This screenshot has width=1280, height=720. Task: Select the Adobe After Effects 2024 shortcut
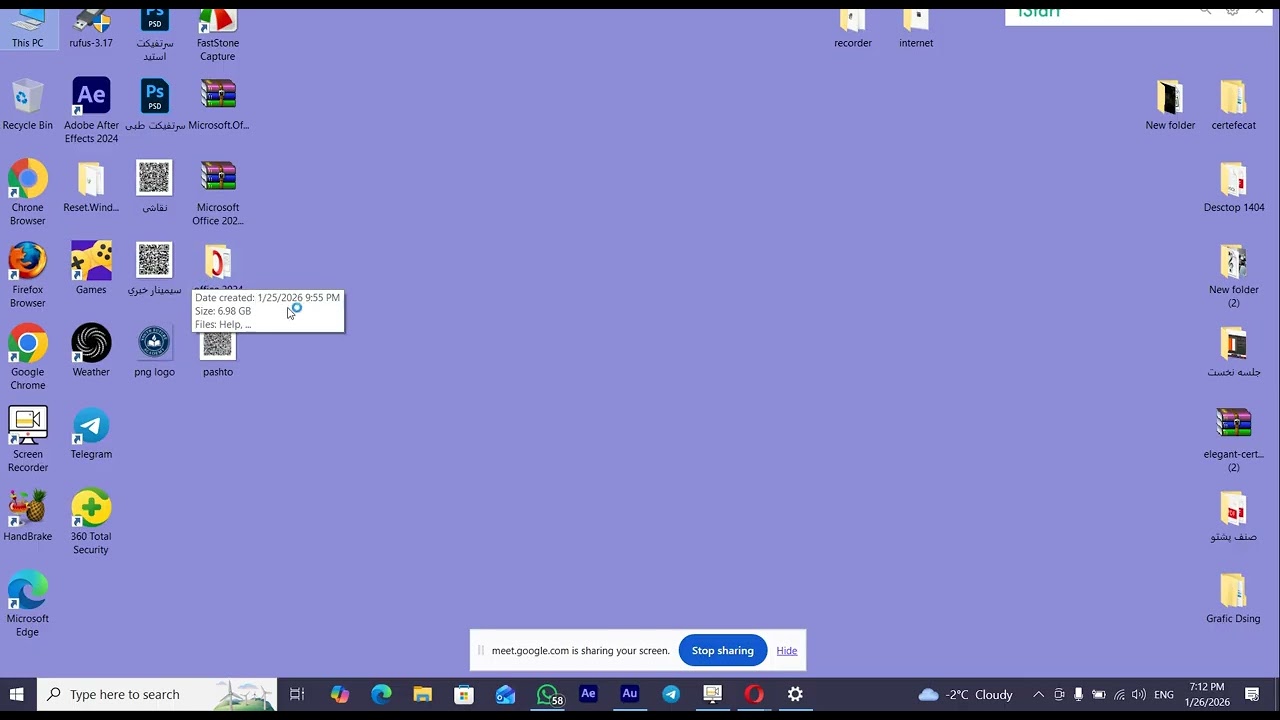pyautogui.click(x=91, y=111)
